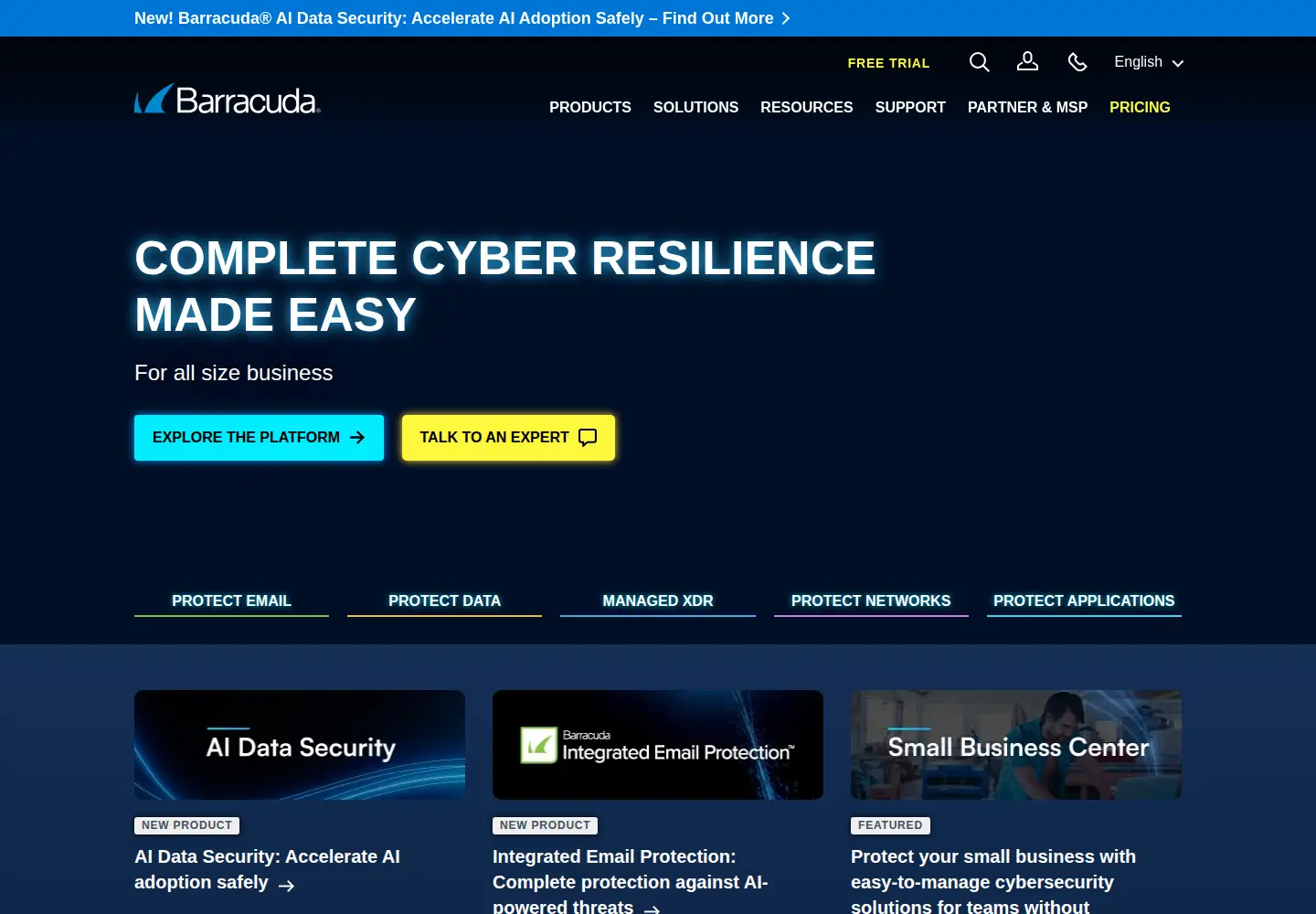1316x914 pixels.
Task: Click 'AI Data Security: Accelerate AI adoption safely' headline
Action: pyautogui.click(x=267, y=869)
